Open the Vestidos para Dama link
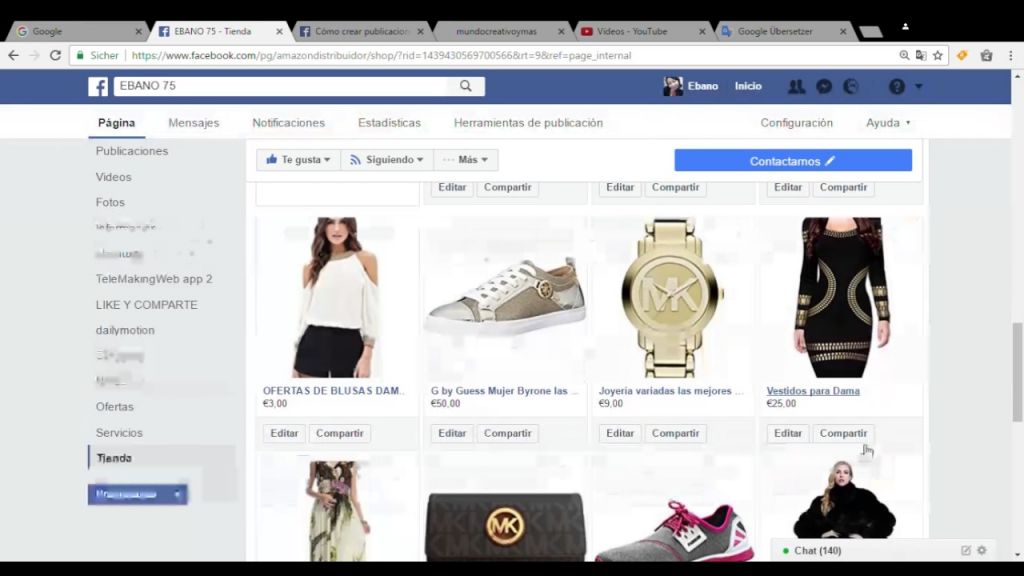This screenshot has height=576, width=1024. point(812,391)
